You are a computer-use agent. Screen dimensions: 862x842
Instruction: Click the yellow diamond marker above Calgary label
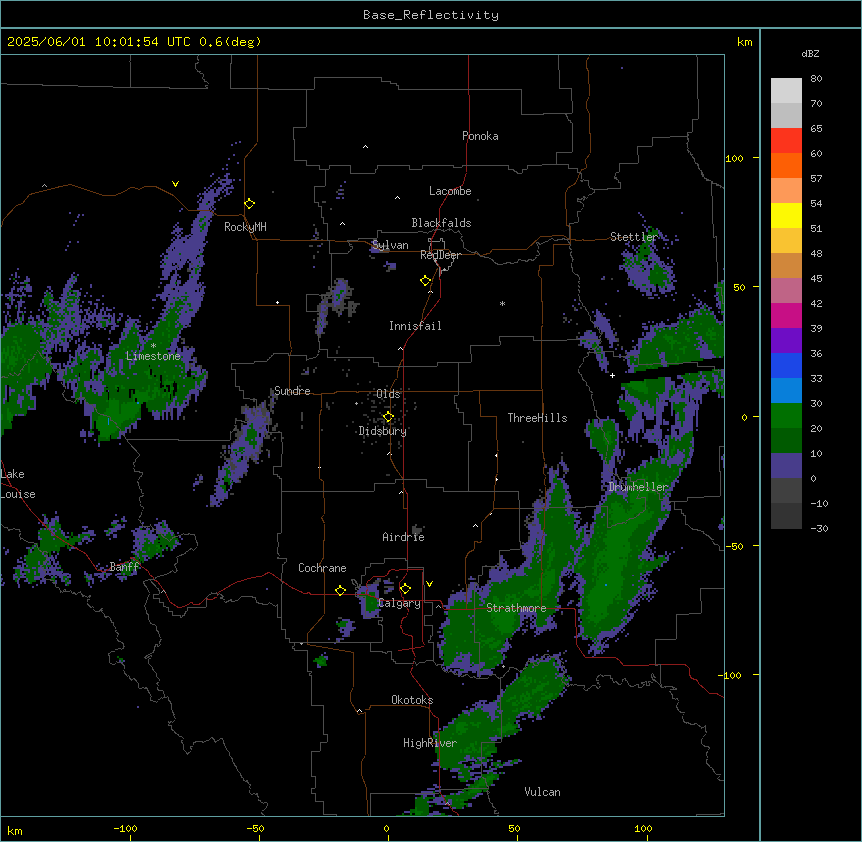click(x=405, y=589)
